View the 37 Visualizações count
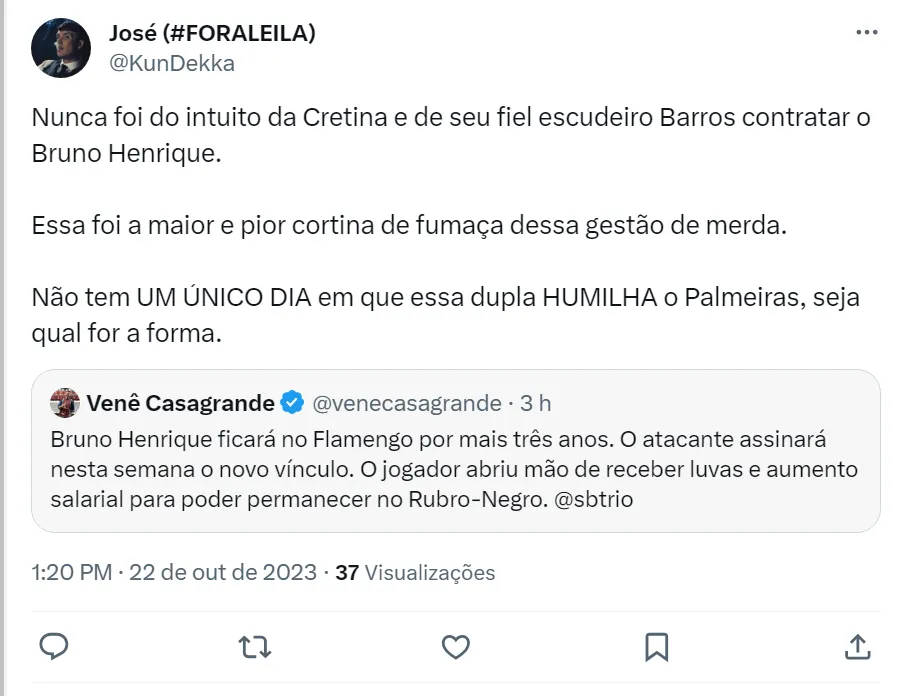The image size is (903, 696). (416, 573)
